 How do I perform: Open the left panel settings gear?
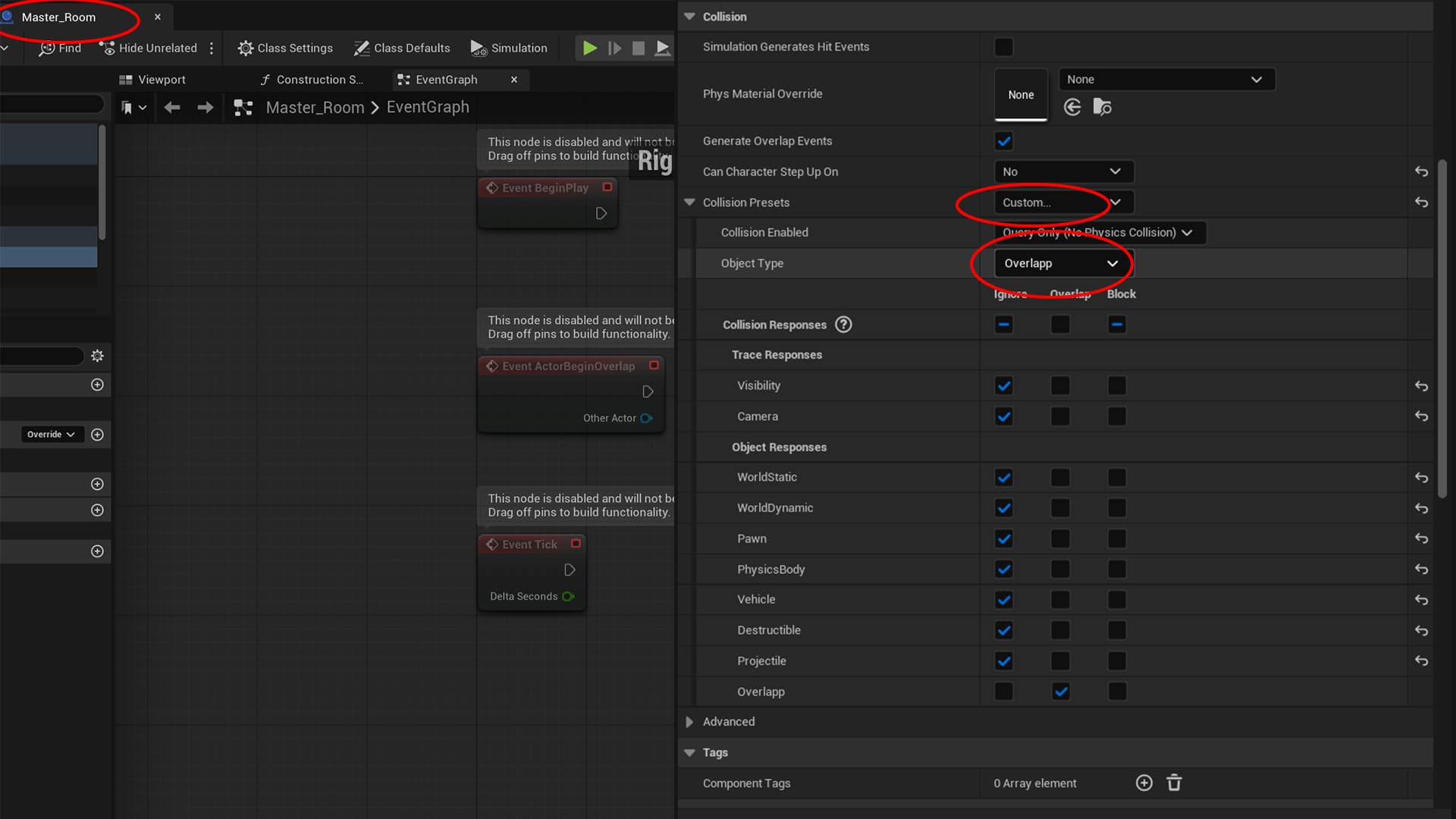pos(97,356)
